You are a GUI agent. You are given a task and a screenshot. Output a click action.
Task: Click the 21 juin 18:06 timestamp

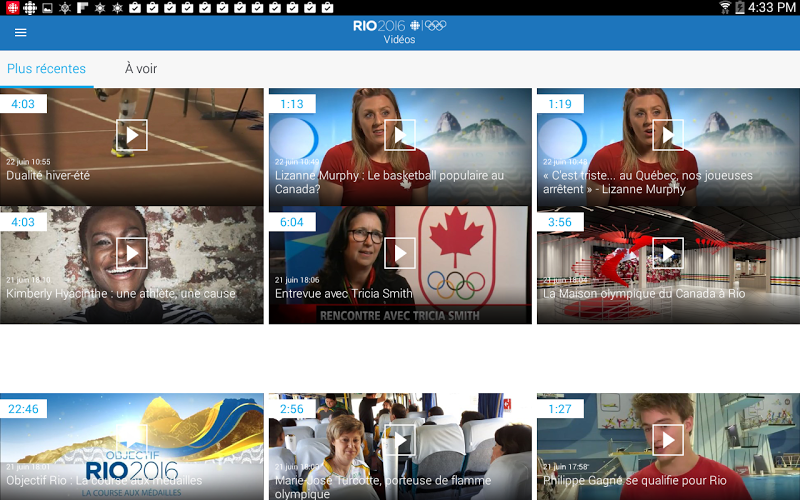297,280
